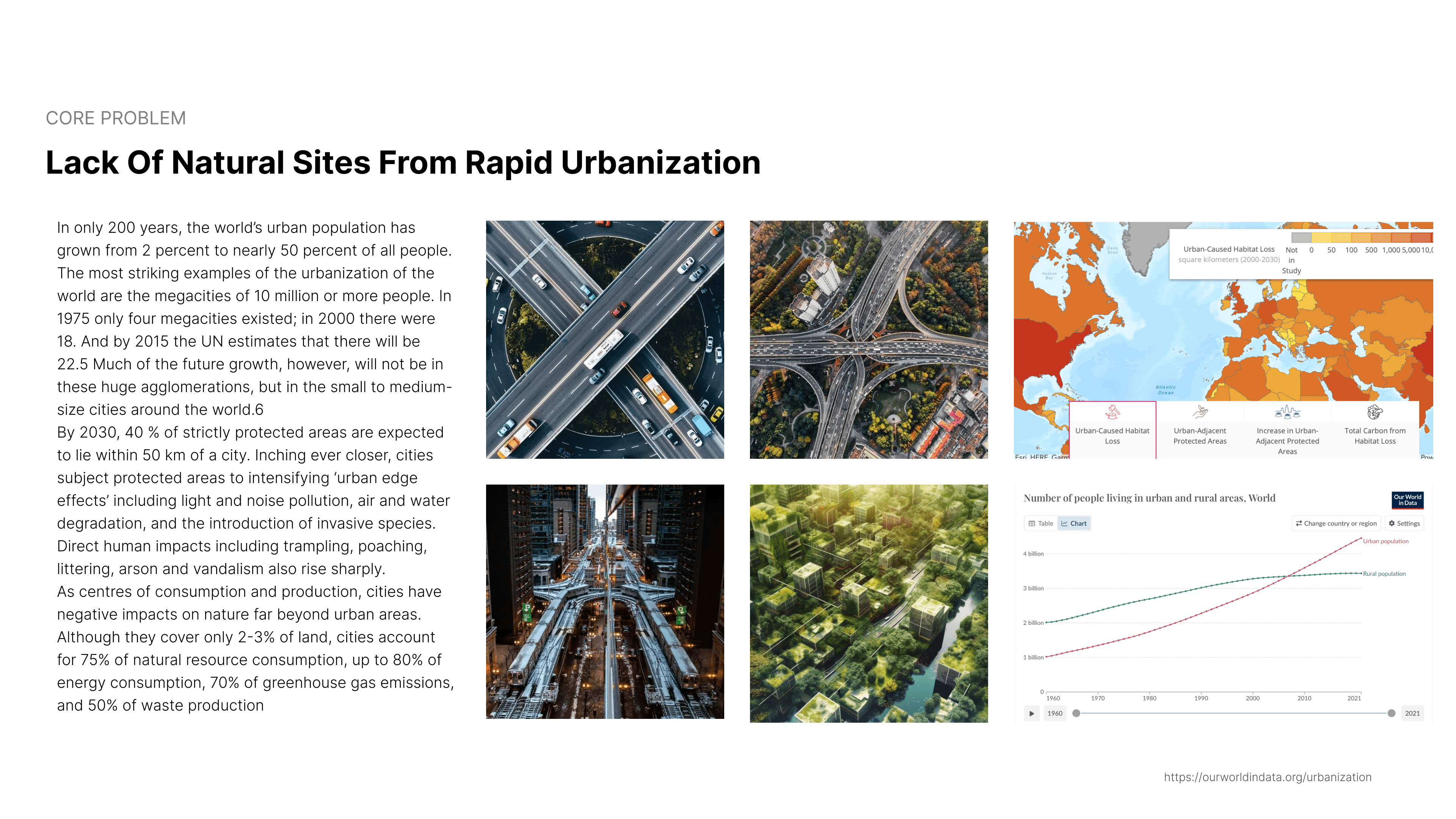Open Change country or region selector

point(1336,523)
